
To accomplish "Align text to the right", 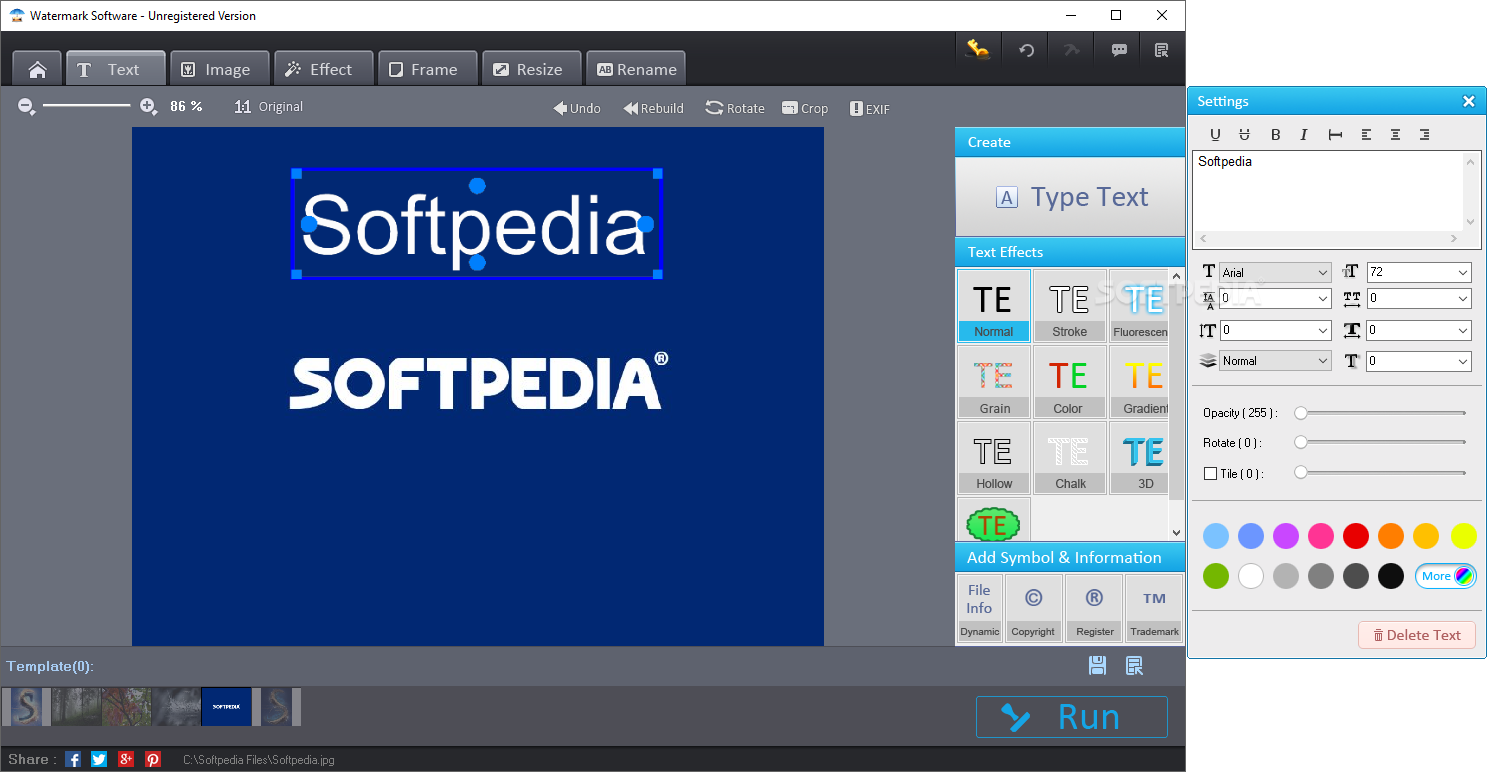I will click(x=1425, y=135).
